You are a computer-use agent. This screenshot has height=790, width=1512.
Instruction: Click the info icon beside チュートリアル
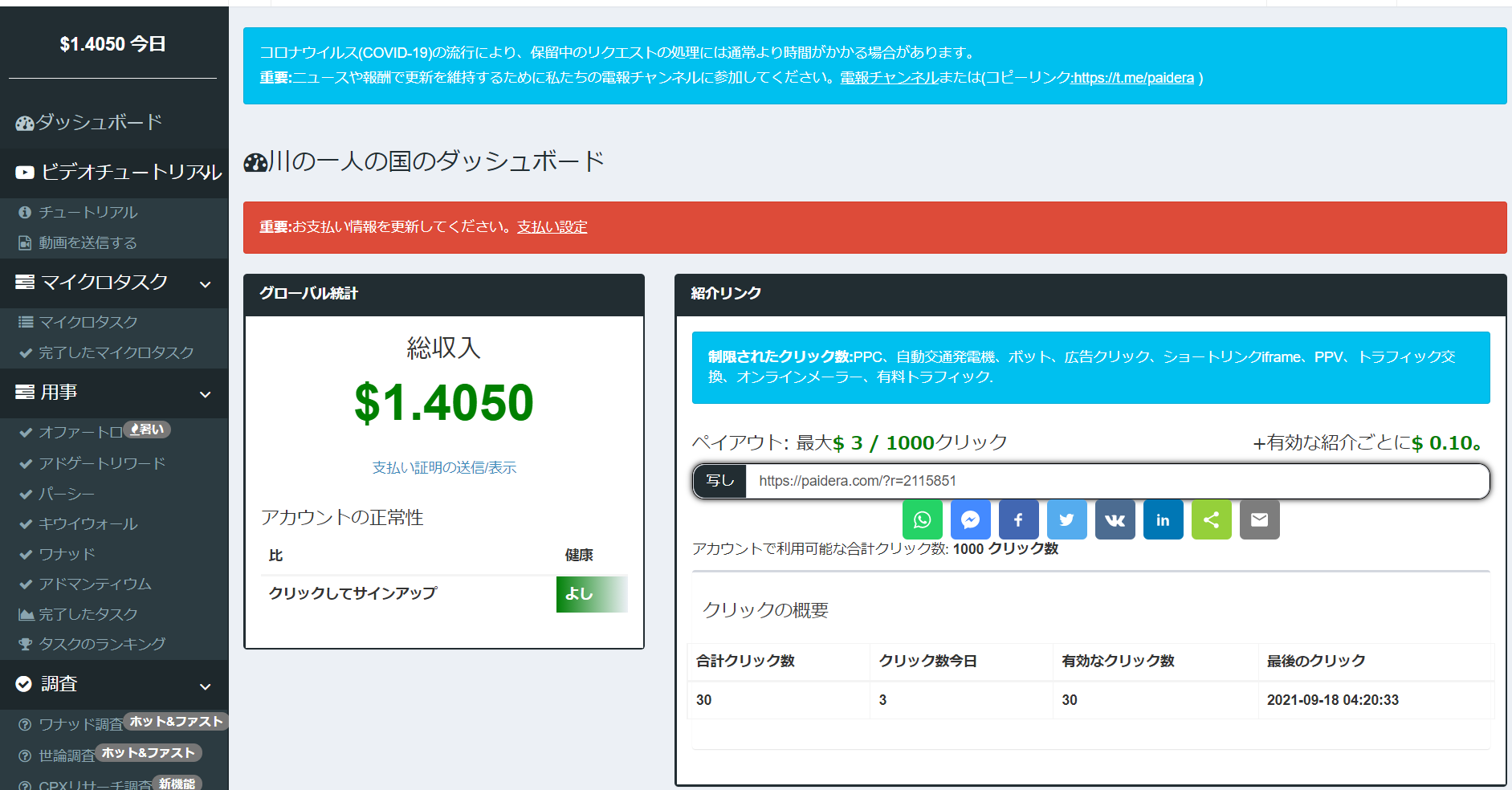click(25, 212)
